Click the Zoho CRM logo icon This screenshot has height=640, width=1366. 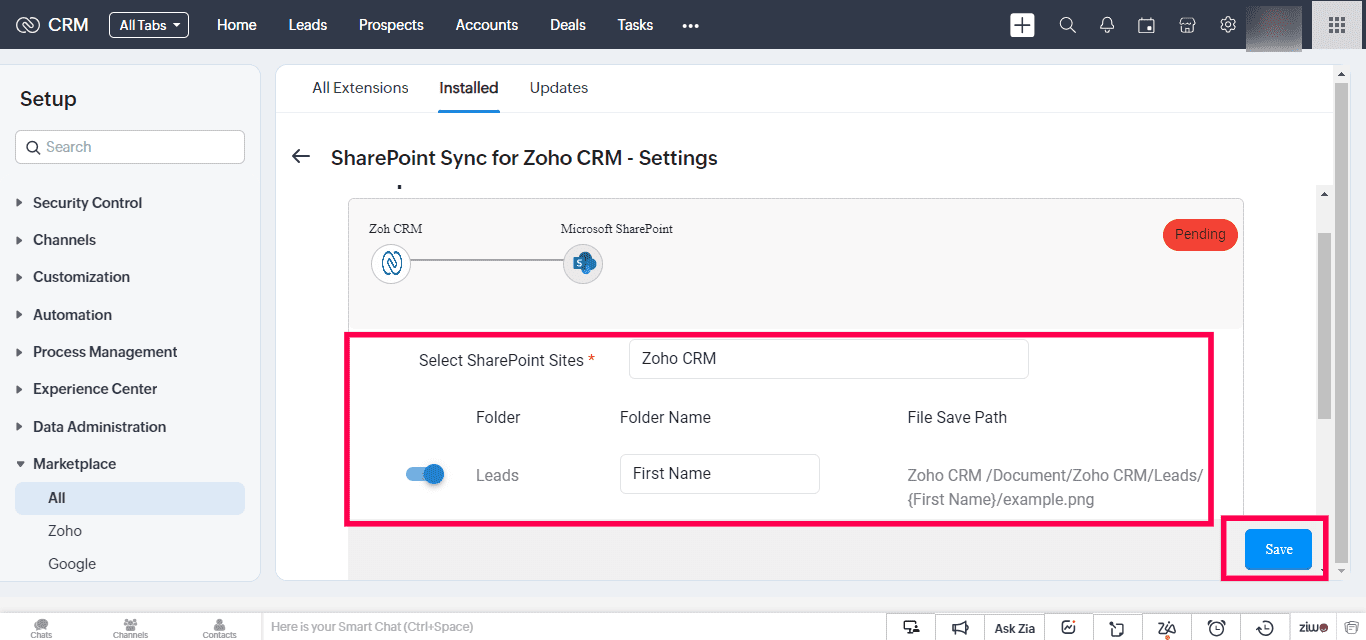click(28, 25)
